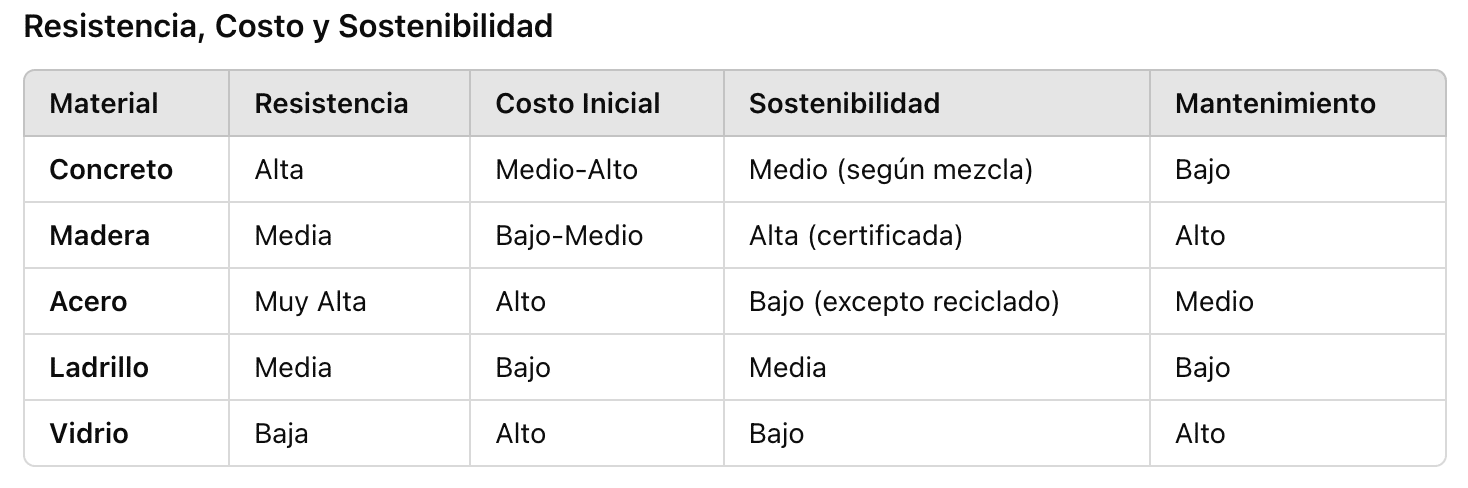Click the heading Resistencia, Costo y Sostenibilidad
This screenshot has height=488, width=1468.
tap(288, 27)
